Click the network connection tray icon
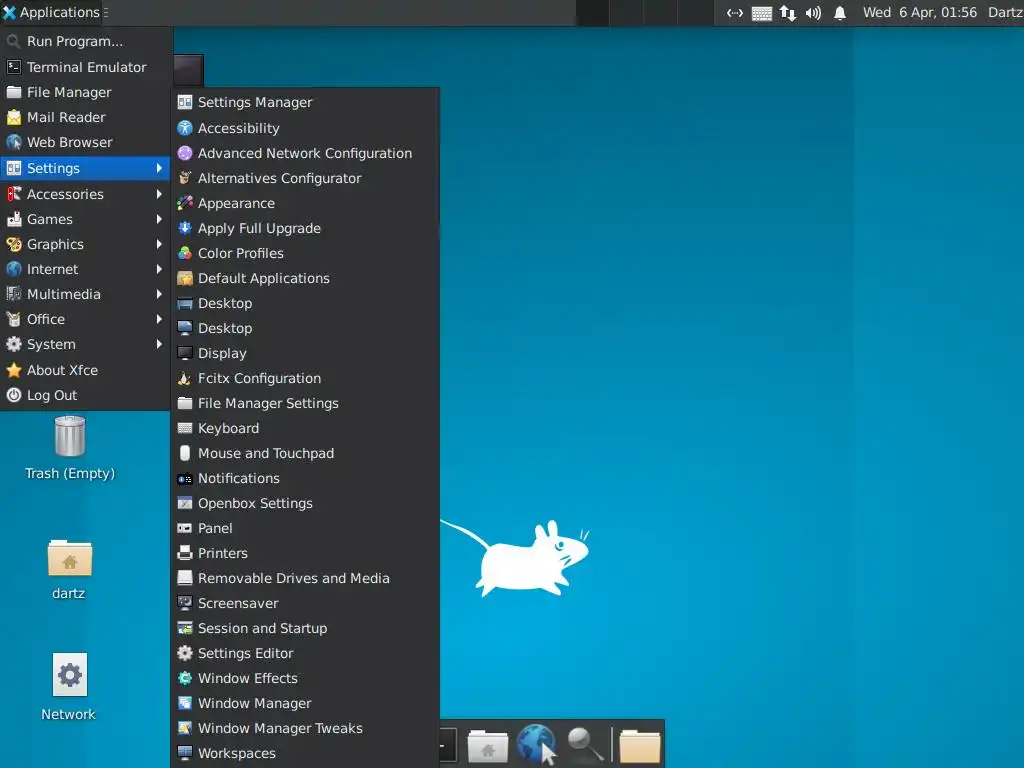The image size is (1024, 768). (x=788, y=13)
